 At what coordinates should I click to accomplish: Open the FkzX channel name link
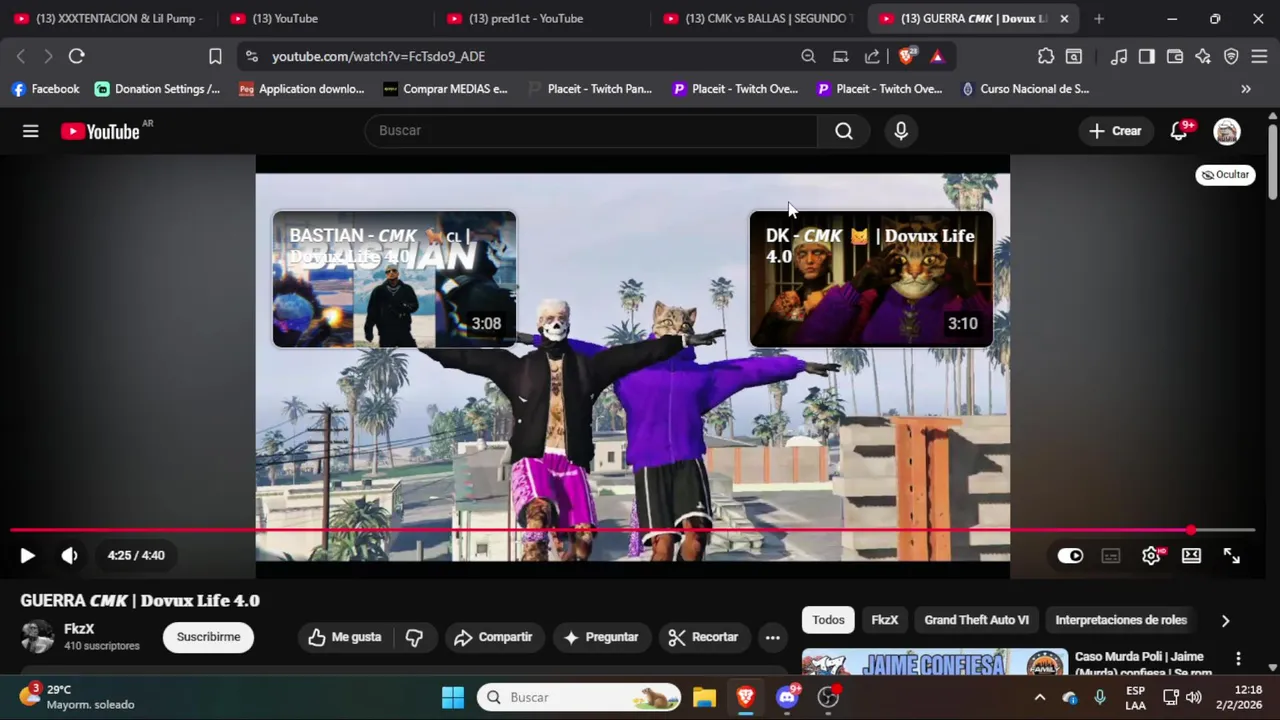79,629
